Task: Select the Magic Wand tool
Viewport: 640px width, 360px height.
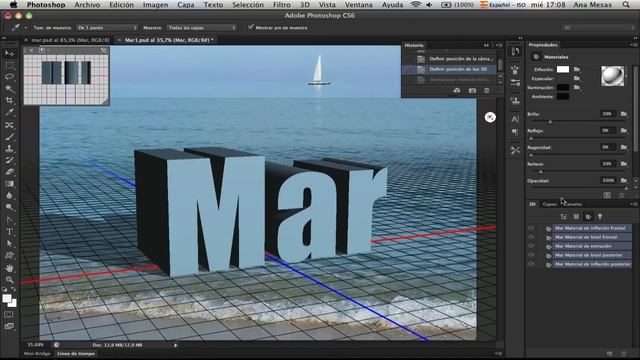Action: [x=9, y=89]
